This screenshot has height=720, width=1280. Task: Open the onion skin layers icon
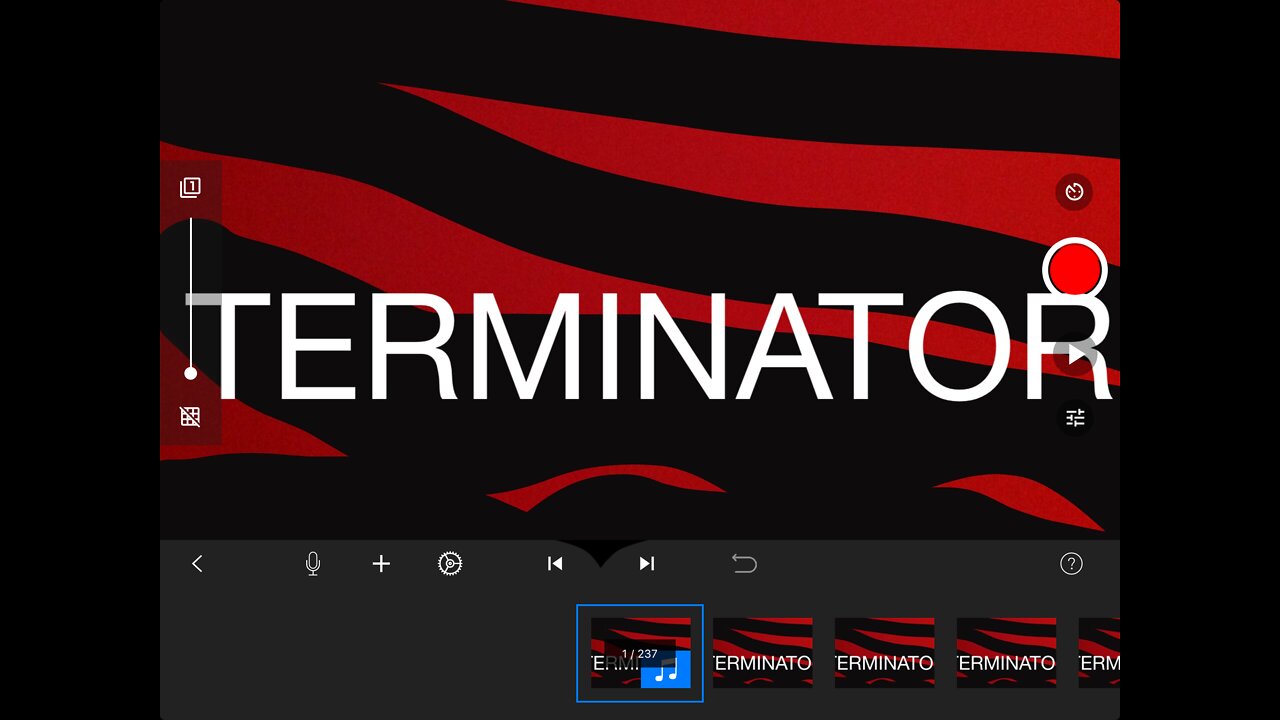click(x=190, y=188)
